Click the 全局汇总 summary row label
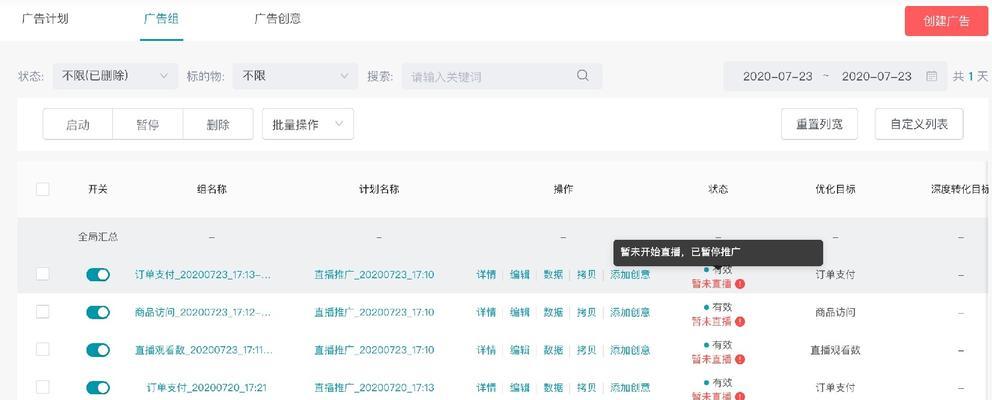This screenshot has width=992, height=400. point(98,237)
